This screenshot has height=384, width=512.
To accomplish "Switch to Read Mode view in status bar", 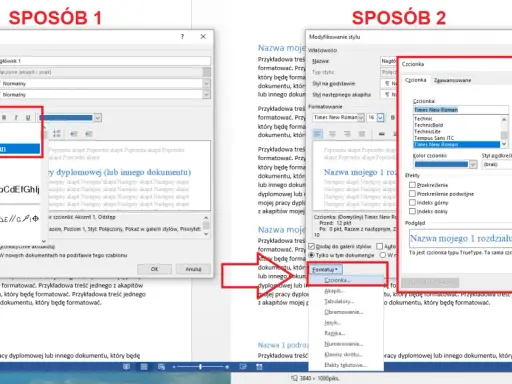I will (126, 367).
